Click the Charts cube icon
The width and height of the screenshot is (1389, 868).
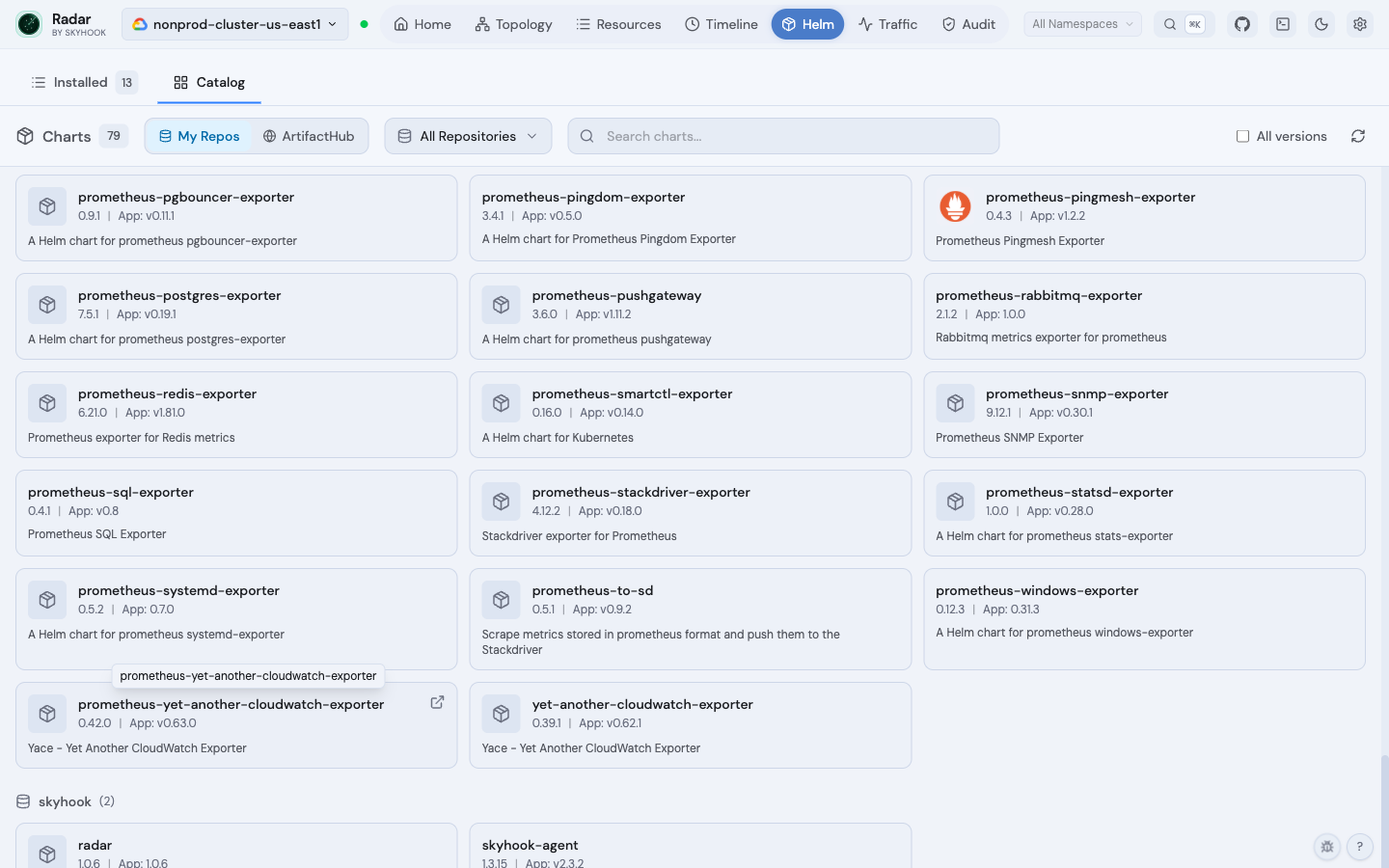tap(25, 136)
